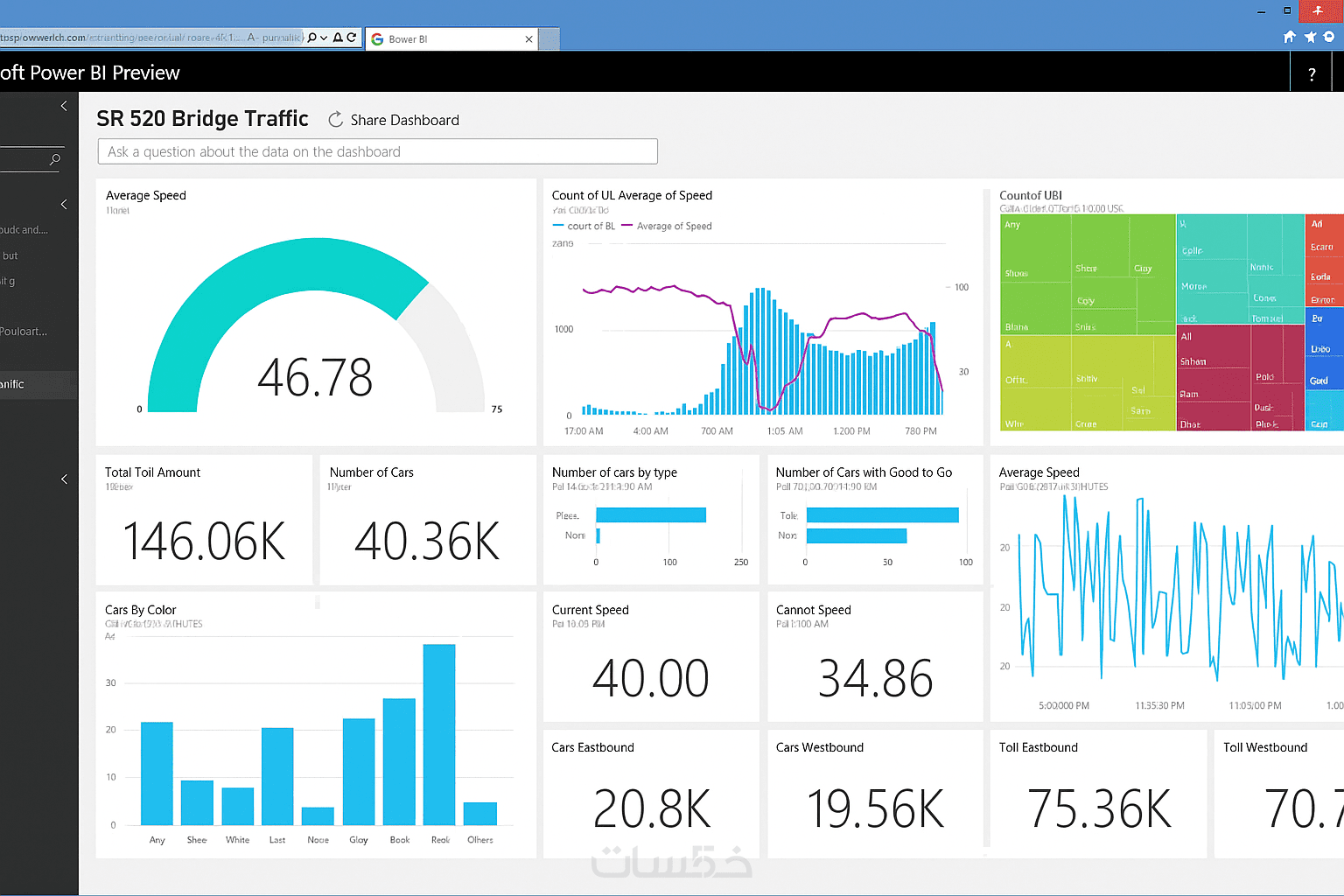Click the Share Dashboard link
This screenshot has height=896, width=1344.
click(404, 120)
